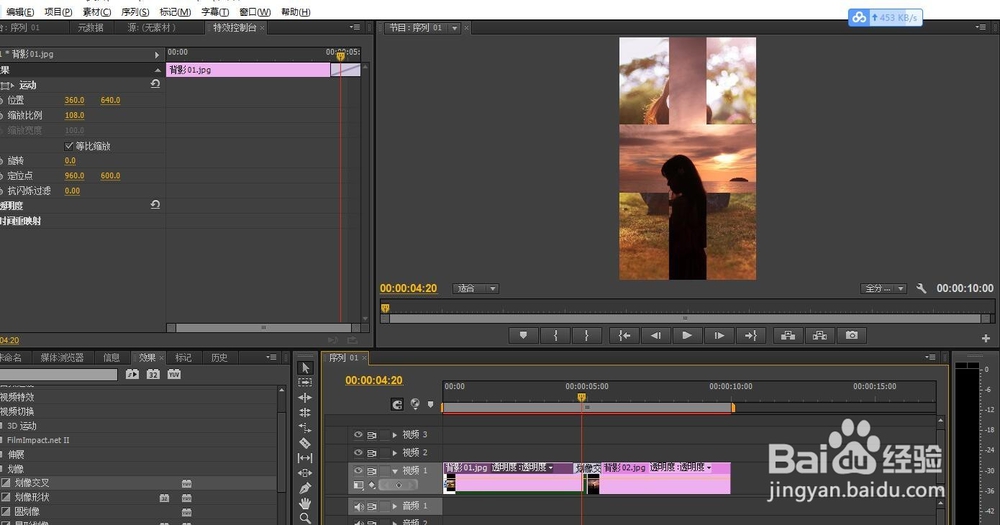This screenshot has height=525, width=1000.
Task: Select the Pen tool
Action: pos(305,488)
